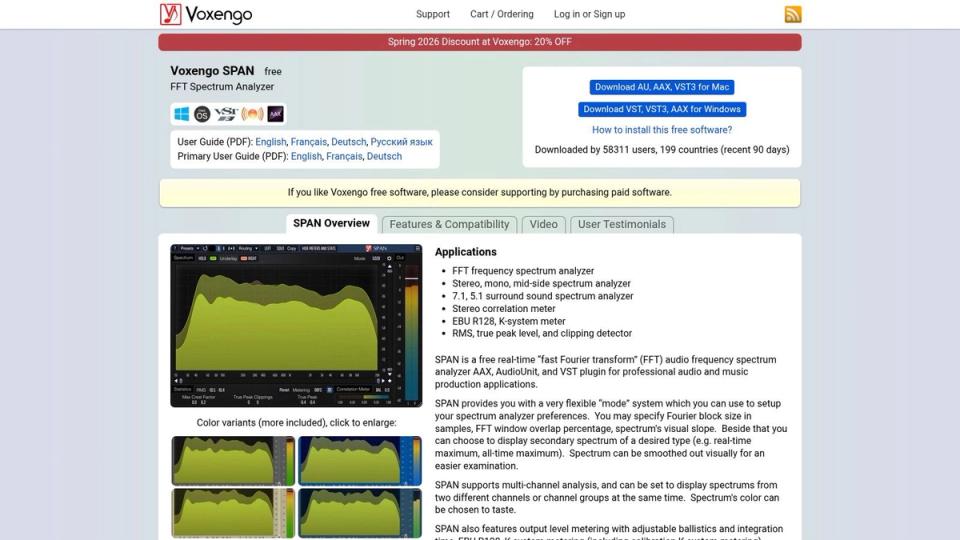This screenshot has height=540, width=960.
Task: Click 'Stereo, mono, mid-side spectrum analyzer' item
Action: click(x=541, y=283)
